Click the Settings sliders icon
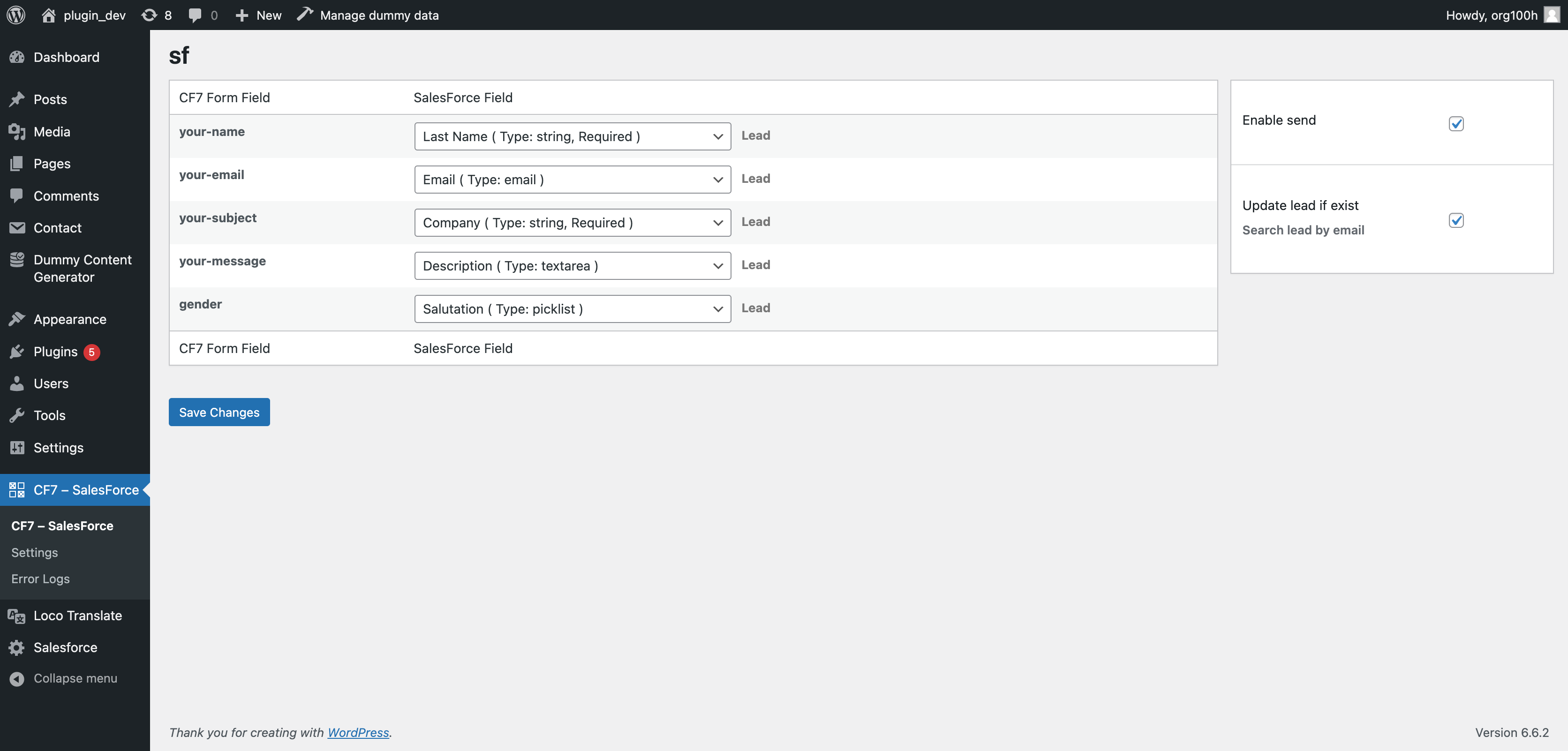 pos(17,448)
